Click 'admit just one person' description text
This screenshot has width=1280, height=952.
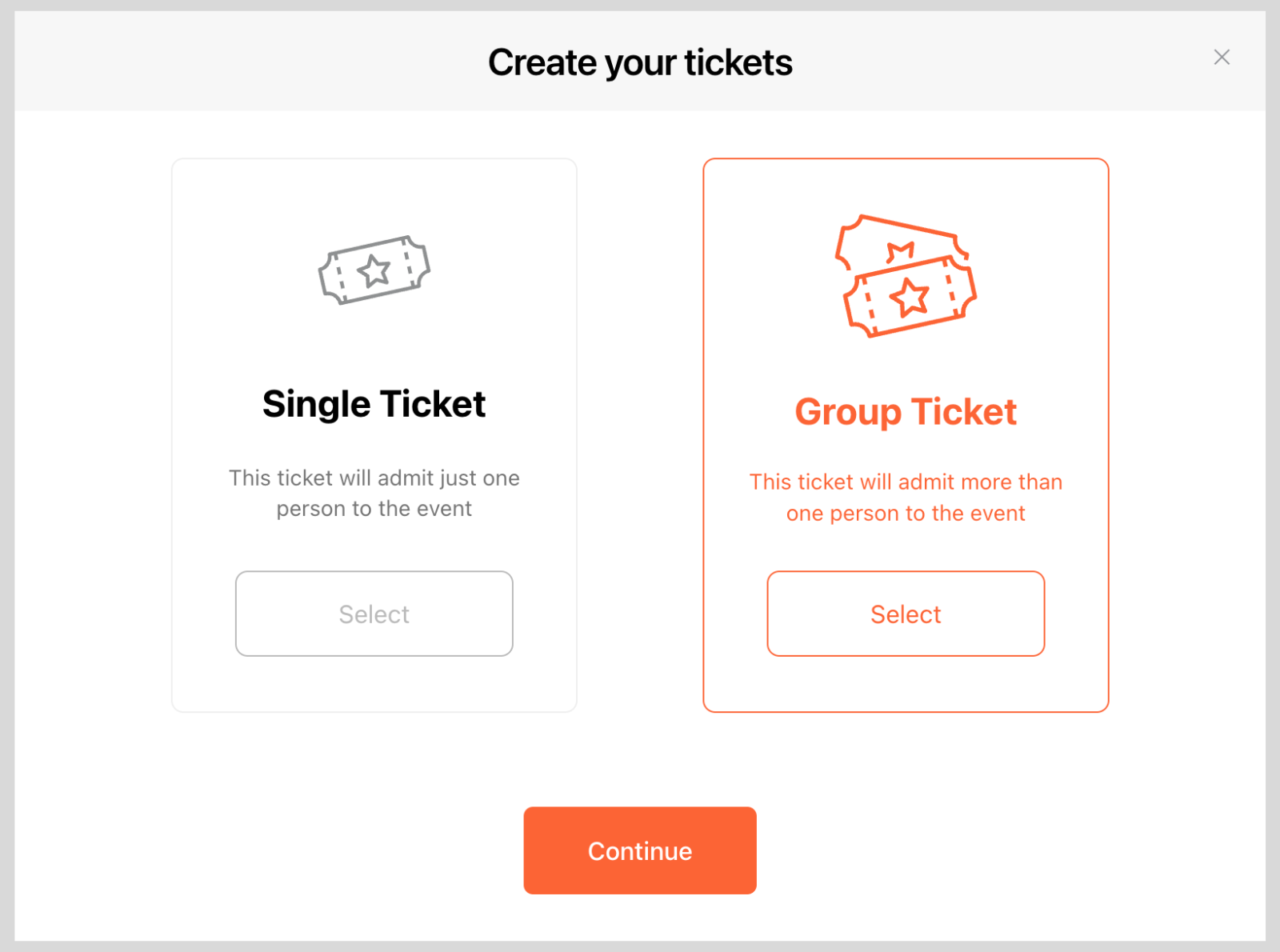tap(374, 493)
